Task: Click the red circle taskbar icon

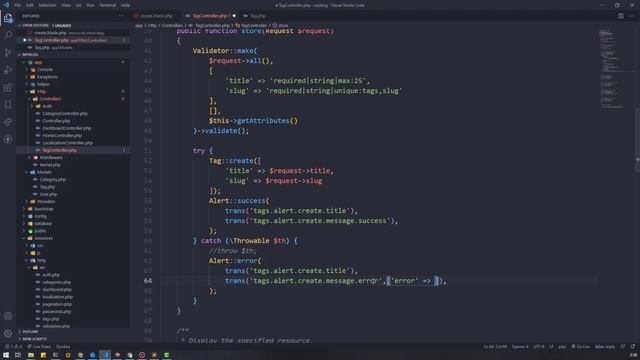Action: tap(142, 355)
